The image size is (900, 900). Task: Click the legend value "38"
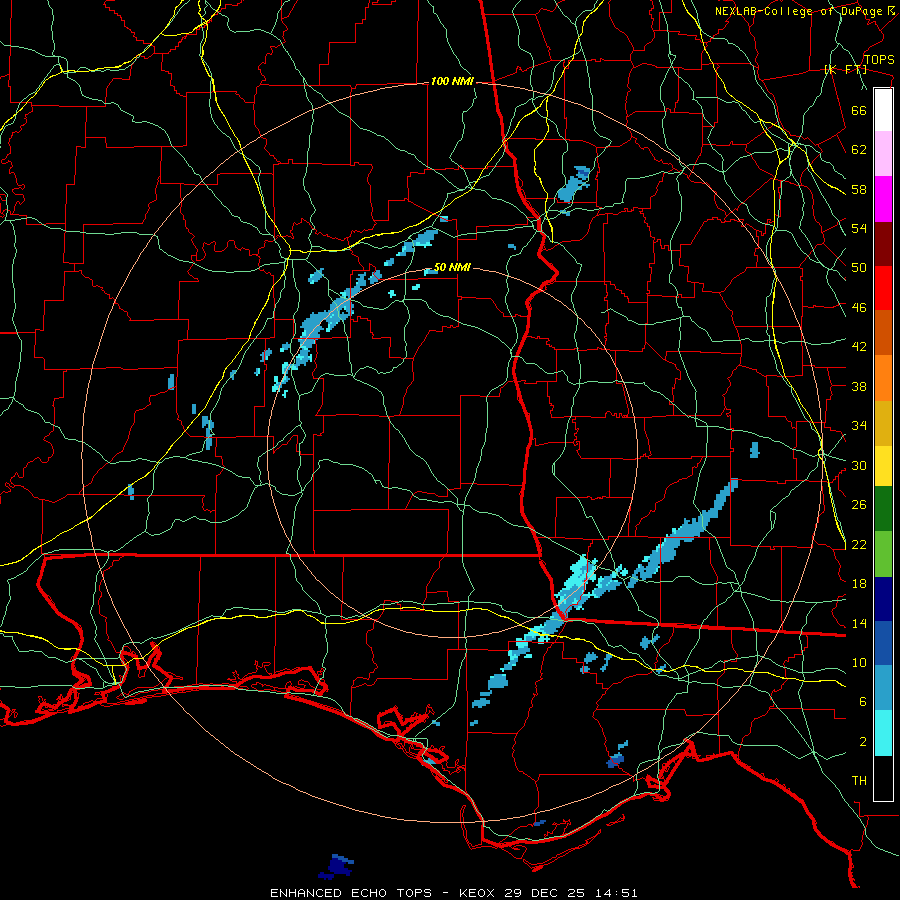click(x=859, y=386)
